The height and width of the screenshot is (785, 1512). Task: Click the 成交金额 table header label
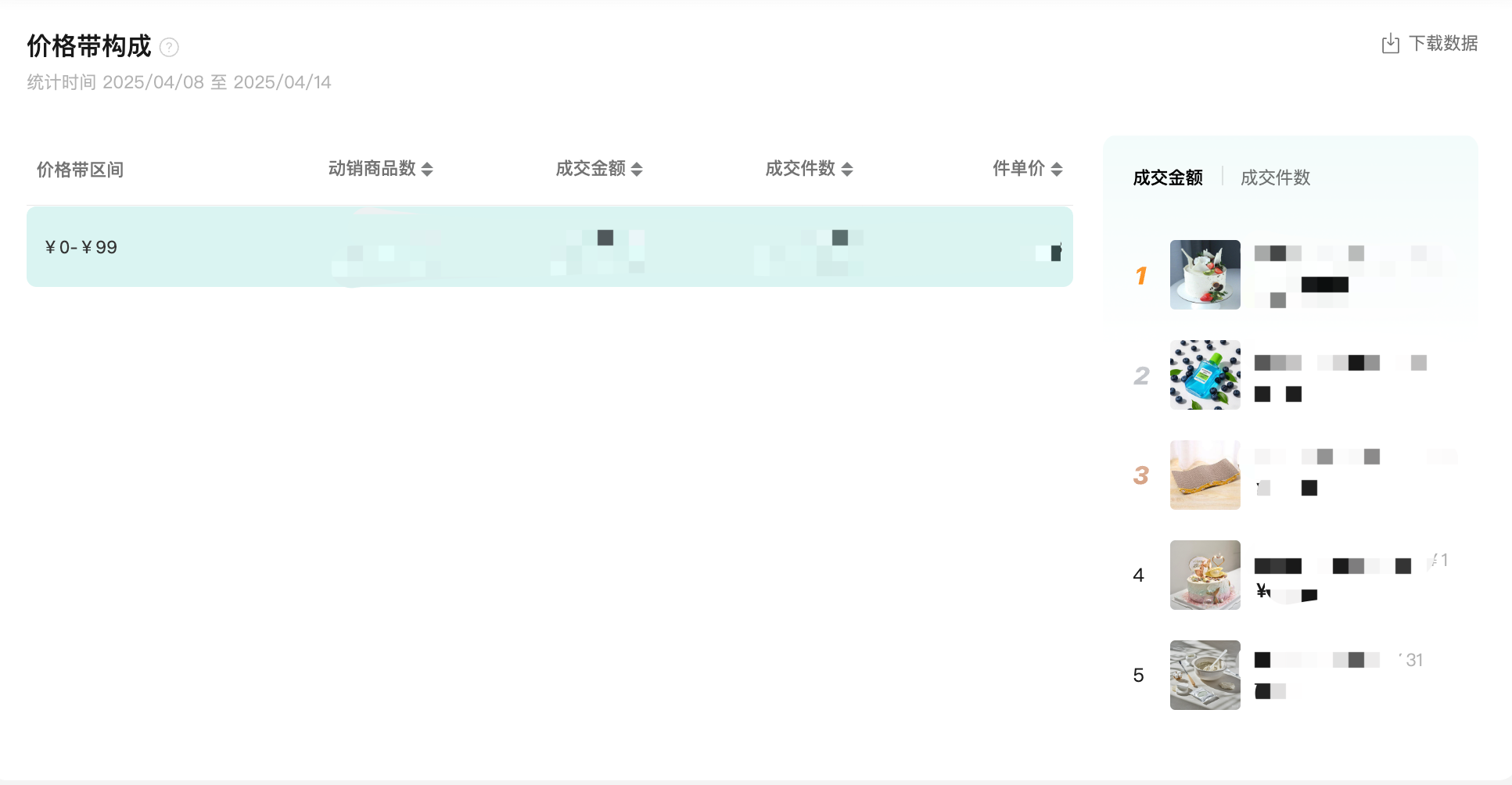pyautogui.click(x=590, y=169)
